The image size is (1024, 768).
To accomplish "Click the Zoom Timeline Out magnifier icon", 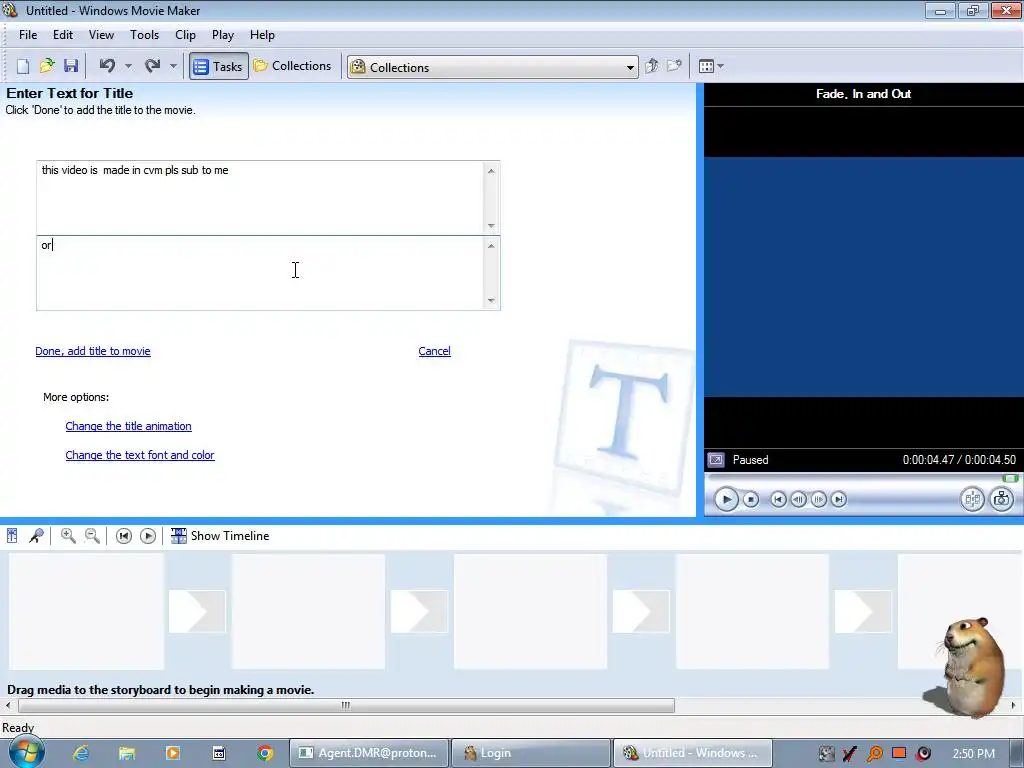I will 93,536.
